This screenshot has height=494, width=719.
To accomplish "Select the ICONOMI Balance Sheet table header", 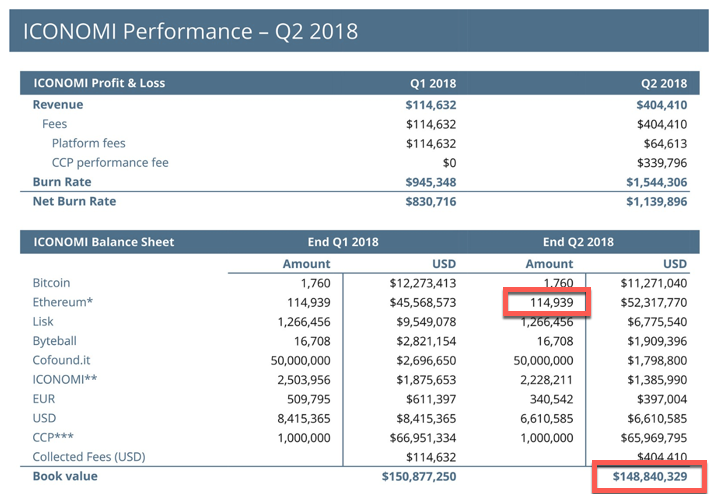I will tap(103, 241).
